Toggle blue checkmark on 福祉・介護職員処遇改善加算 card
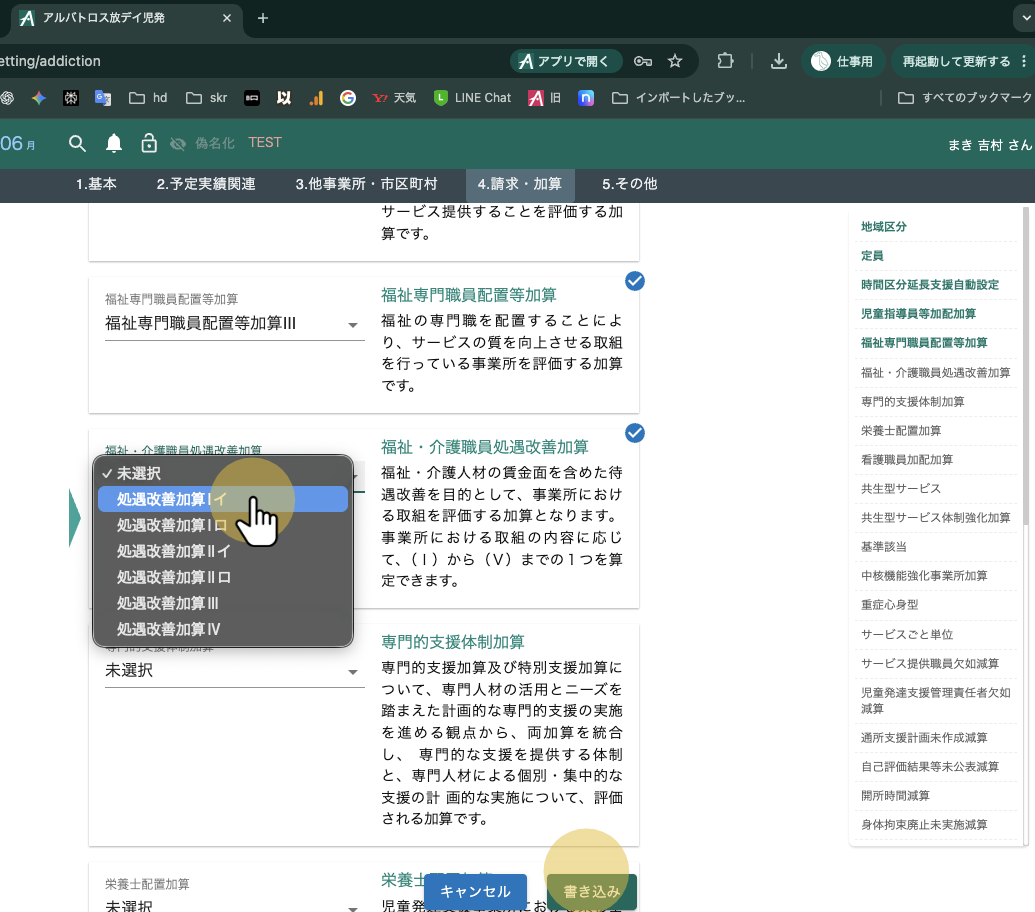The height and width of the screenshot is (912, 1035). 635,433
